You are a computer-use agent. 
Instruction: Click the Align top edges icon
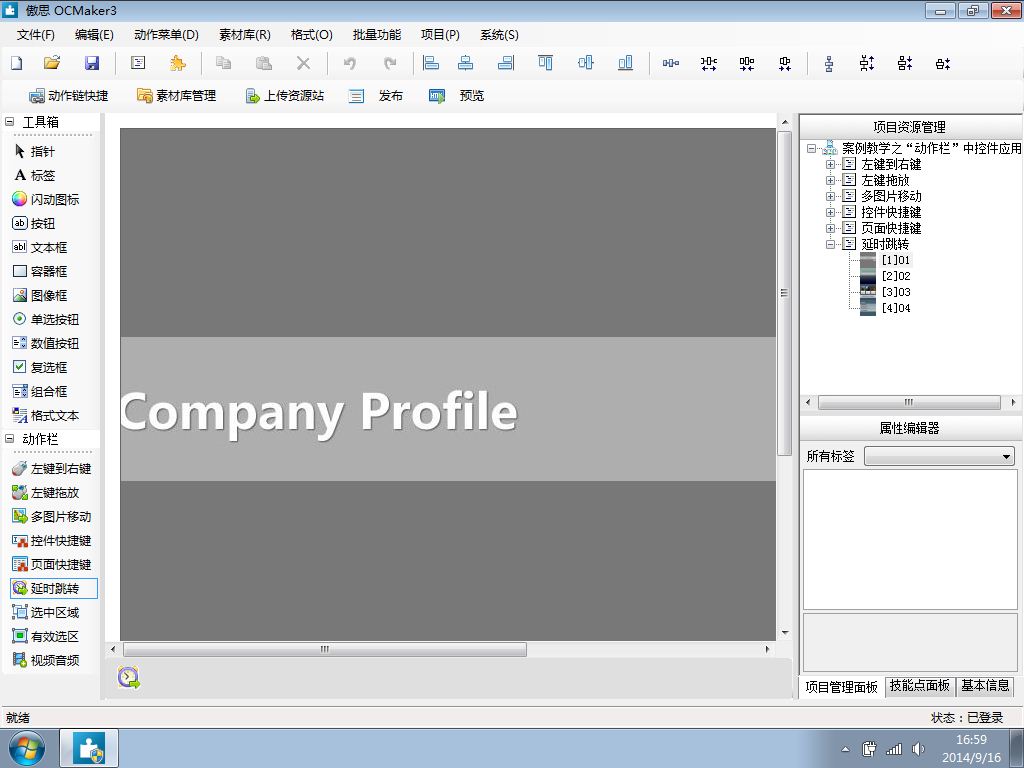pyautogui.click(x=545, y=63)
